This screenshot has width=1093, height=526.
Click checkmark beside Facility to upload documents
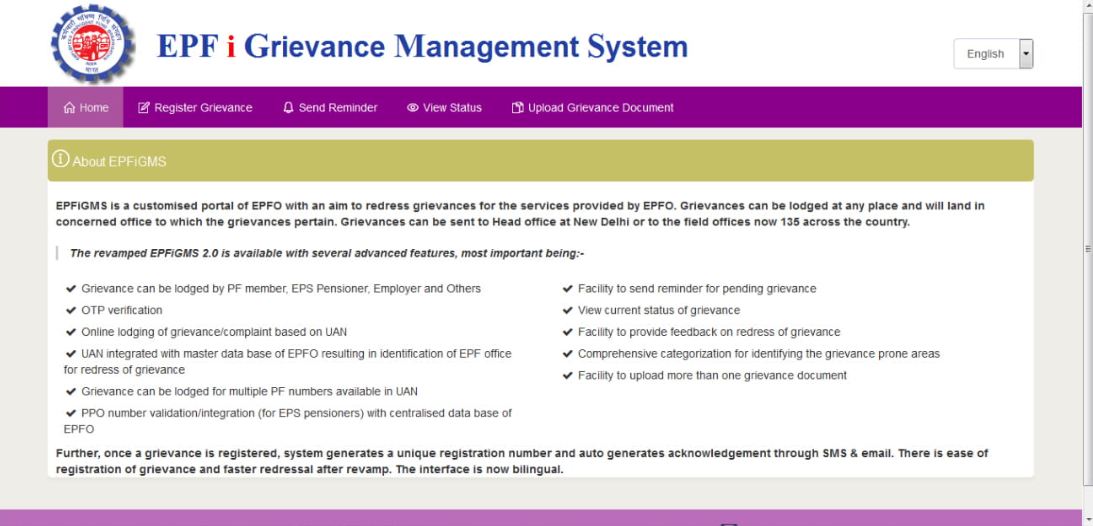point(568,375)
